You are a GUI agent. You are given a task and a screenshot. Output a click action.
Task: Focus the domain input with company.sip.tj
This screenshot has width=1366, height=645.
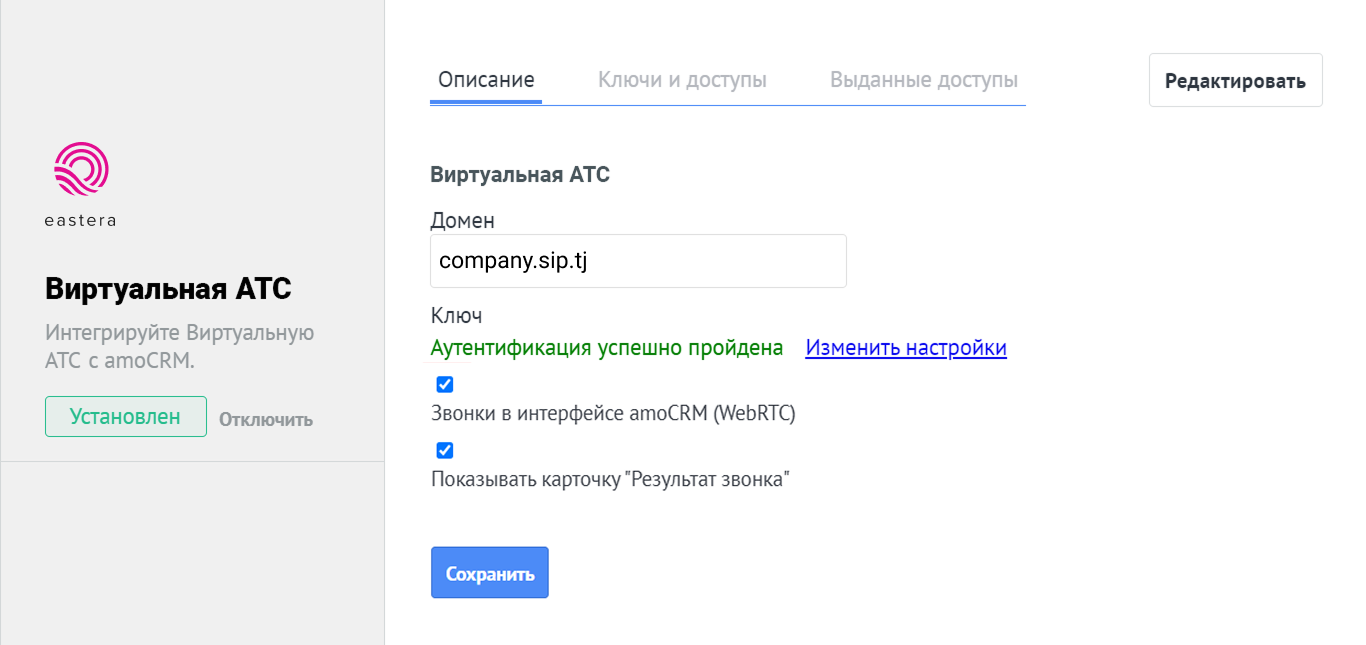638,261
